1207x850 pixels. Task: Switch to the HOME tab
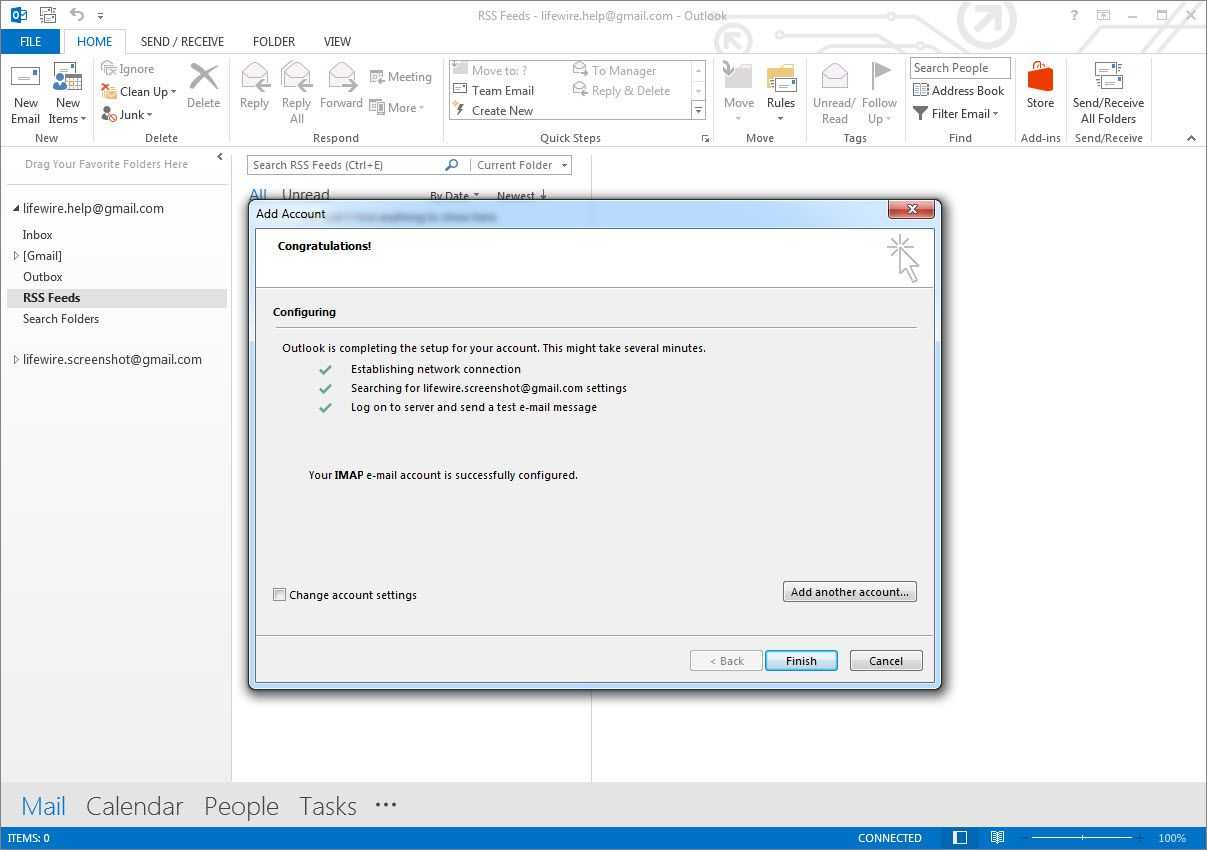pyautogui.click(x=95, y=41)
